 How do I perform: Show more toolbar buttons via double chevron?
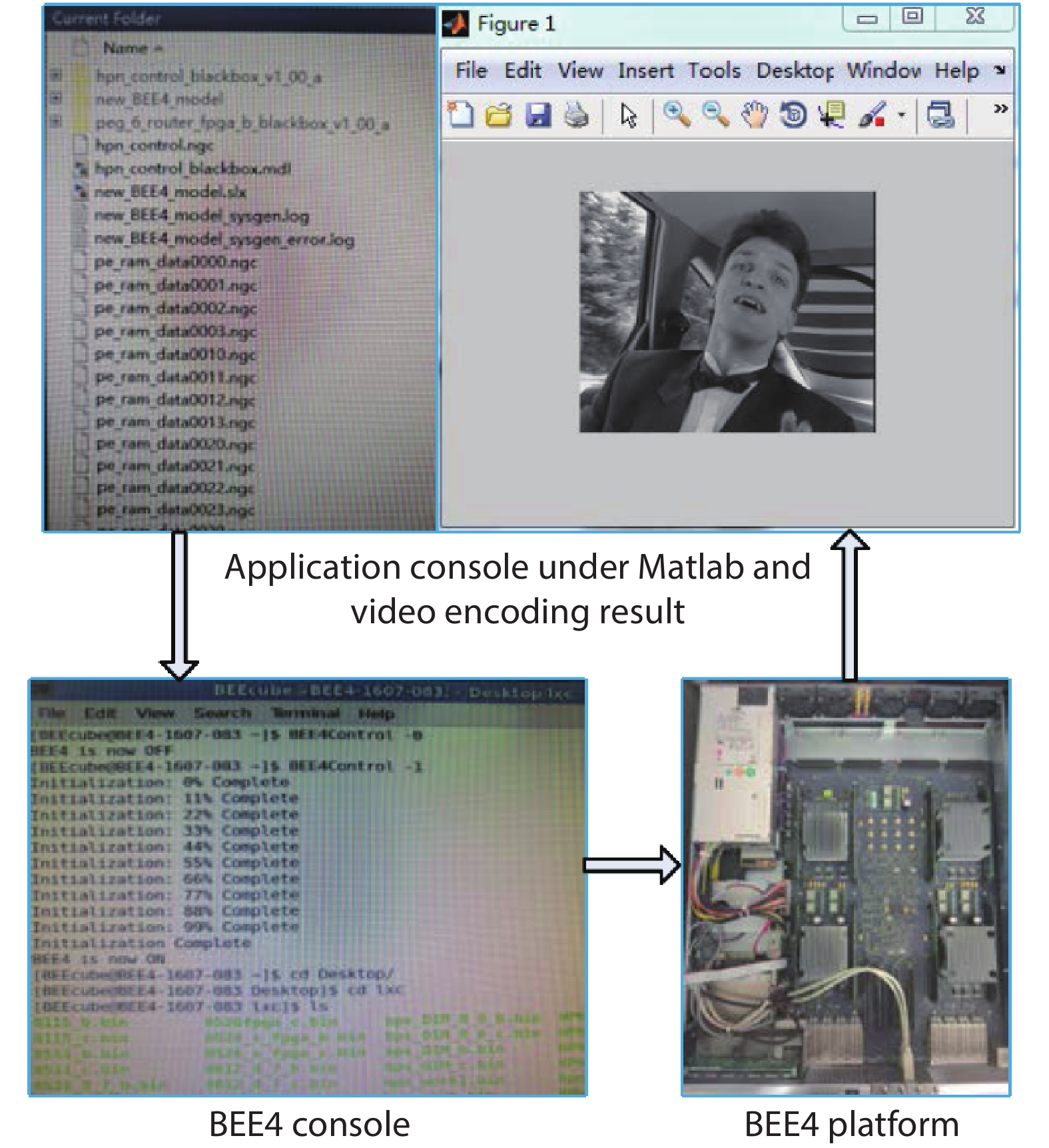[x=1000, y=109]
